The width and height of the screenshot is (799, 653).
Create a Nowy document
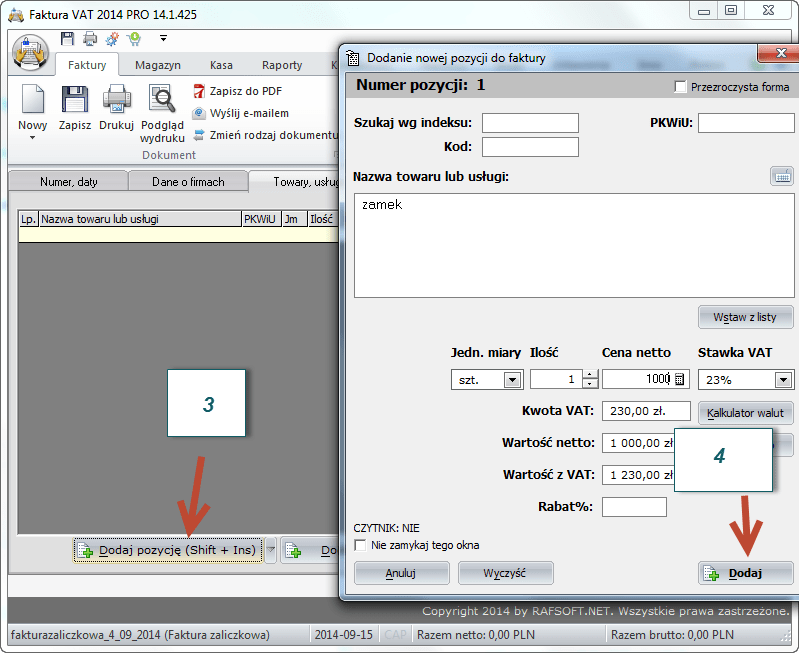(33, 111)
